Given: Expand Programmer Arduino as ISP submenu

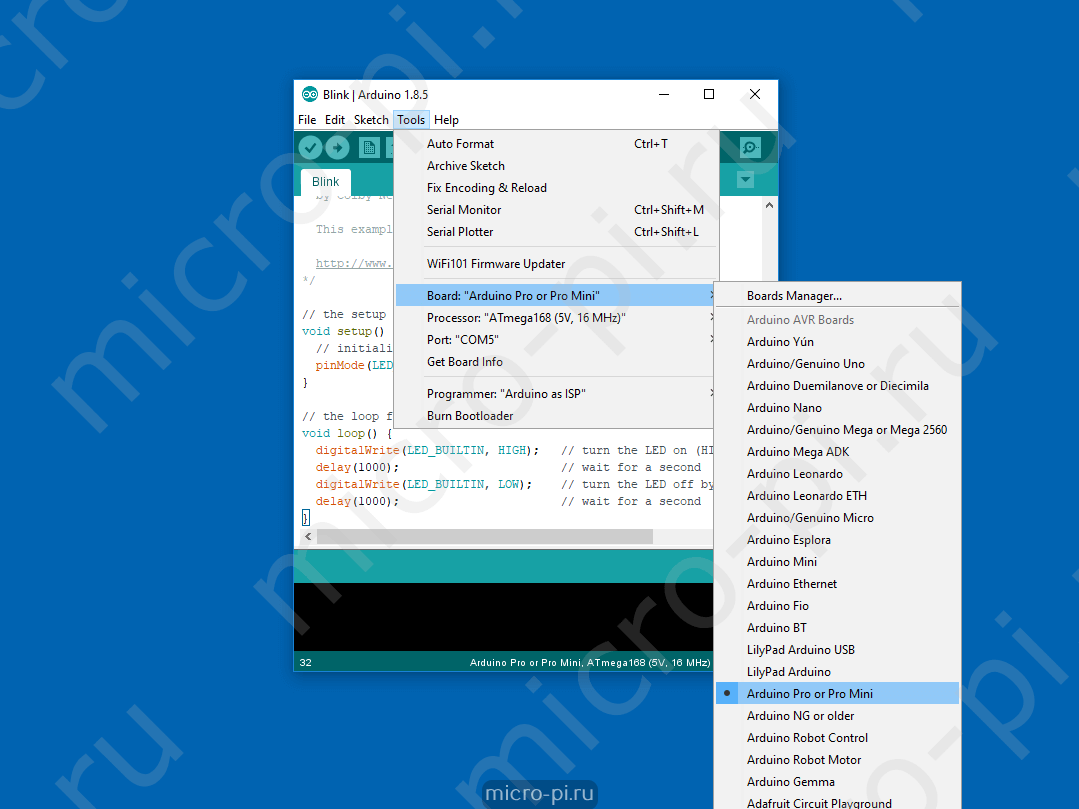Looking at the screenshot, I should point(556,393).
